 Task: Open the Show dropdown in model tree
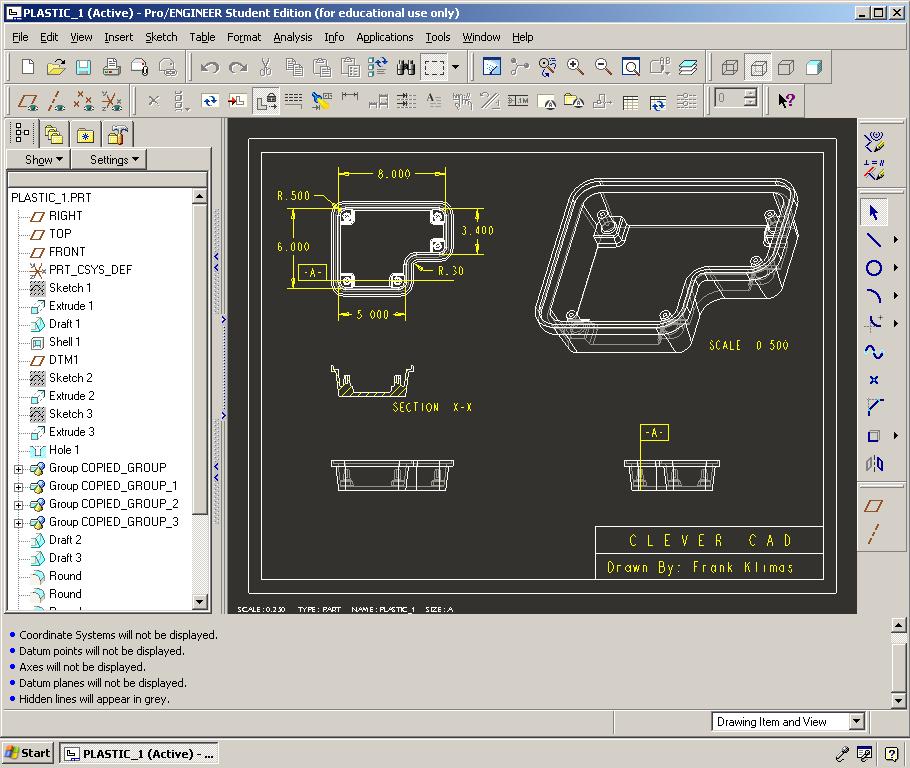point(44,159)
